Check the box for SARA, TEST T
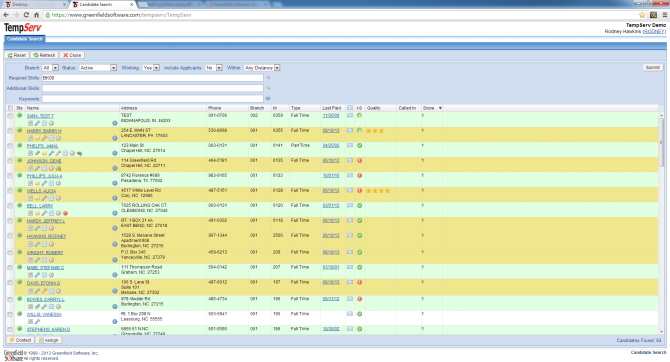This screenshot has width=670, height=362. pyautogui.click(x=10, y=116)
